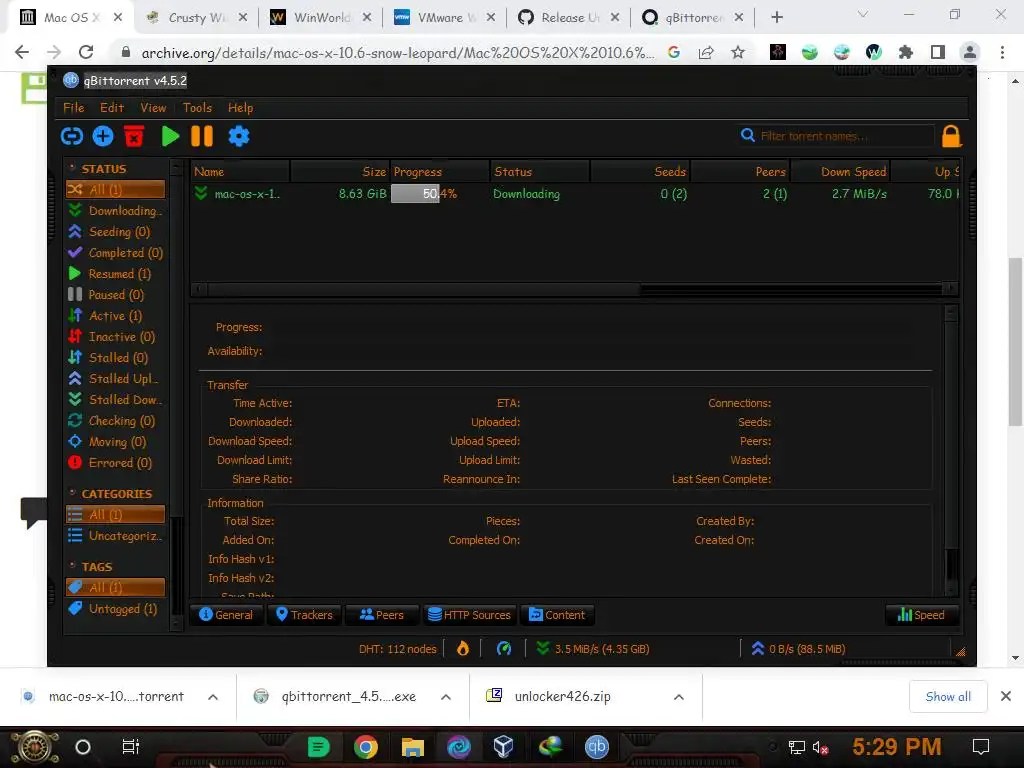The image size is (1024, 768).
Task: Click the Add Torrent File plus icon
Action: (103, 136)
